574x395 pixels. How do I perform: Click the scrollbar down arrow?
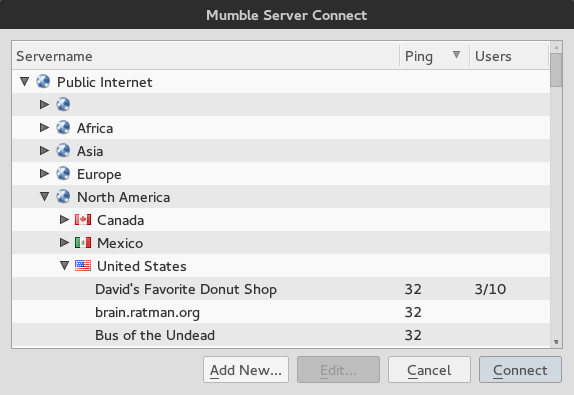pos(556,342)
